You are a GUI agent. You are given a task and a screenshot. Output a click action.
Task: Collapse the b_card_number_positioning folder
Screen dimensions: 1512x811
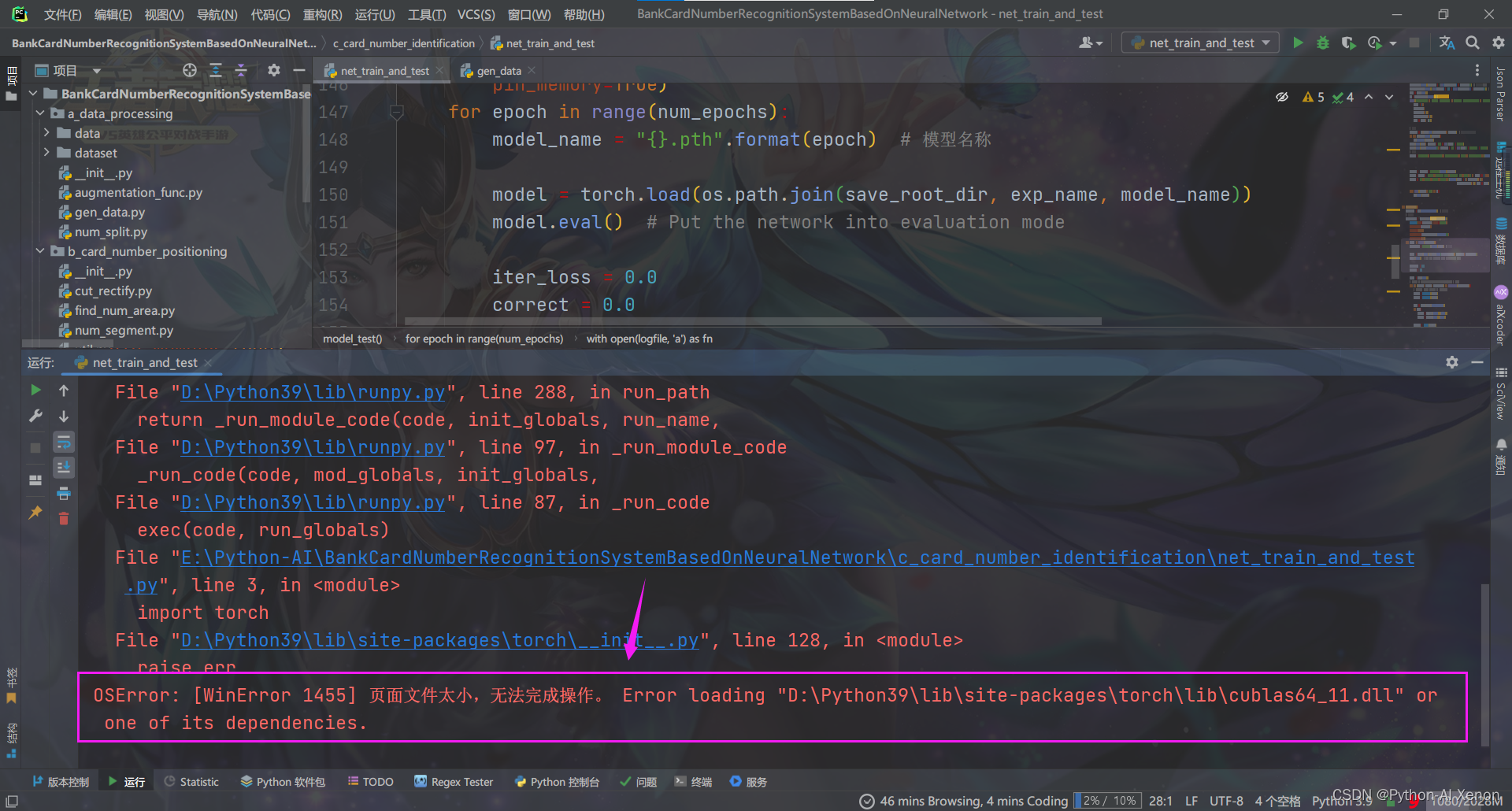click(40, 251)
